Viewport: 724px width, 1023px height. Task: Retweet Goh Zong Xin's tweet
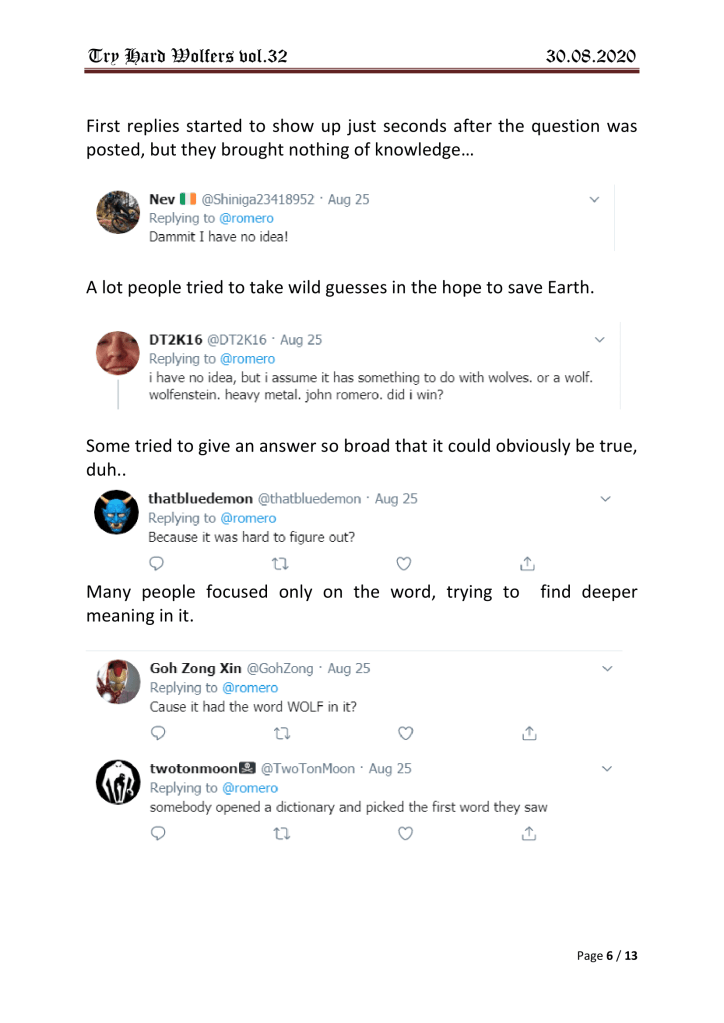click(280, 733)
